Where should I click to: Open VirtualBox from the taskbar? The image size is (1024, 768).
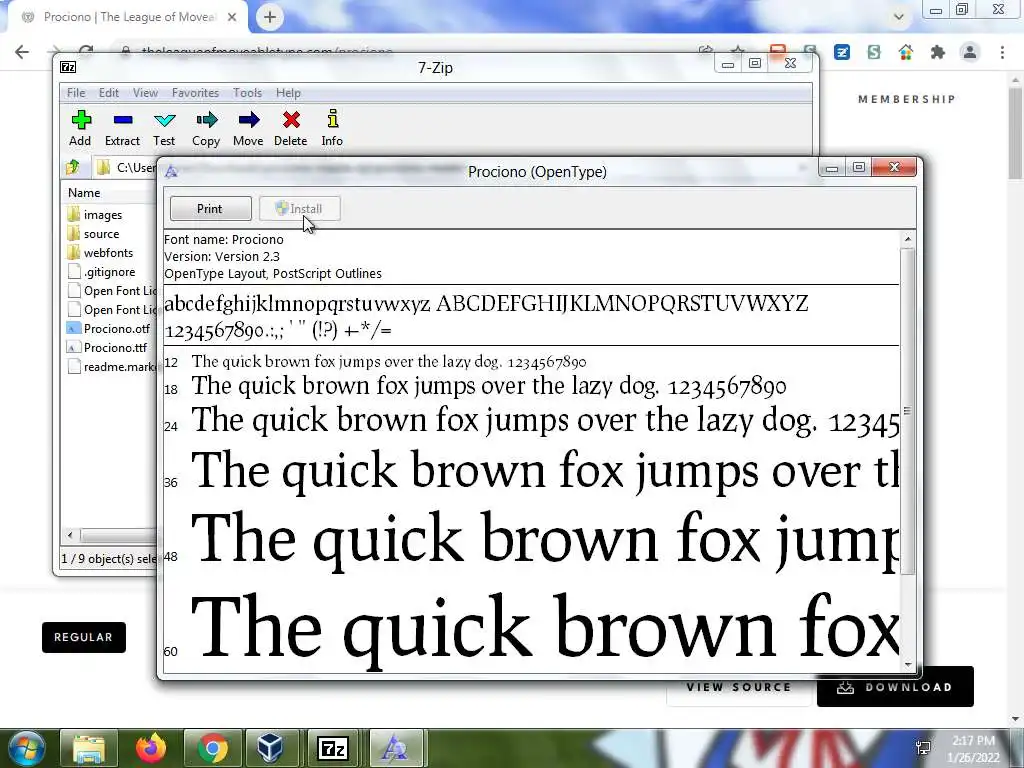(270, 748)
